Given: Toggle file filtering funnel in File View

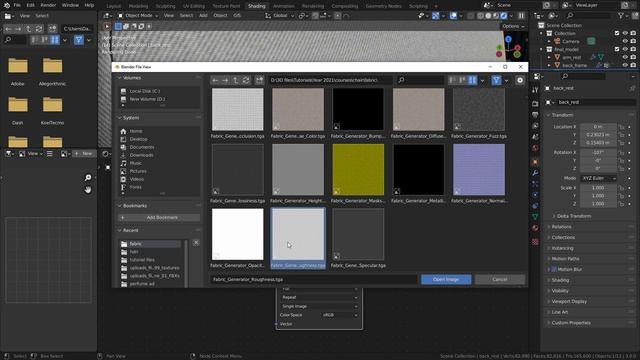Looking at the screenshot, I should pos(496,80).
